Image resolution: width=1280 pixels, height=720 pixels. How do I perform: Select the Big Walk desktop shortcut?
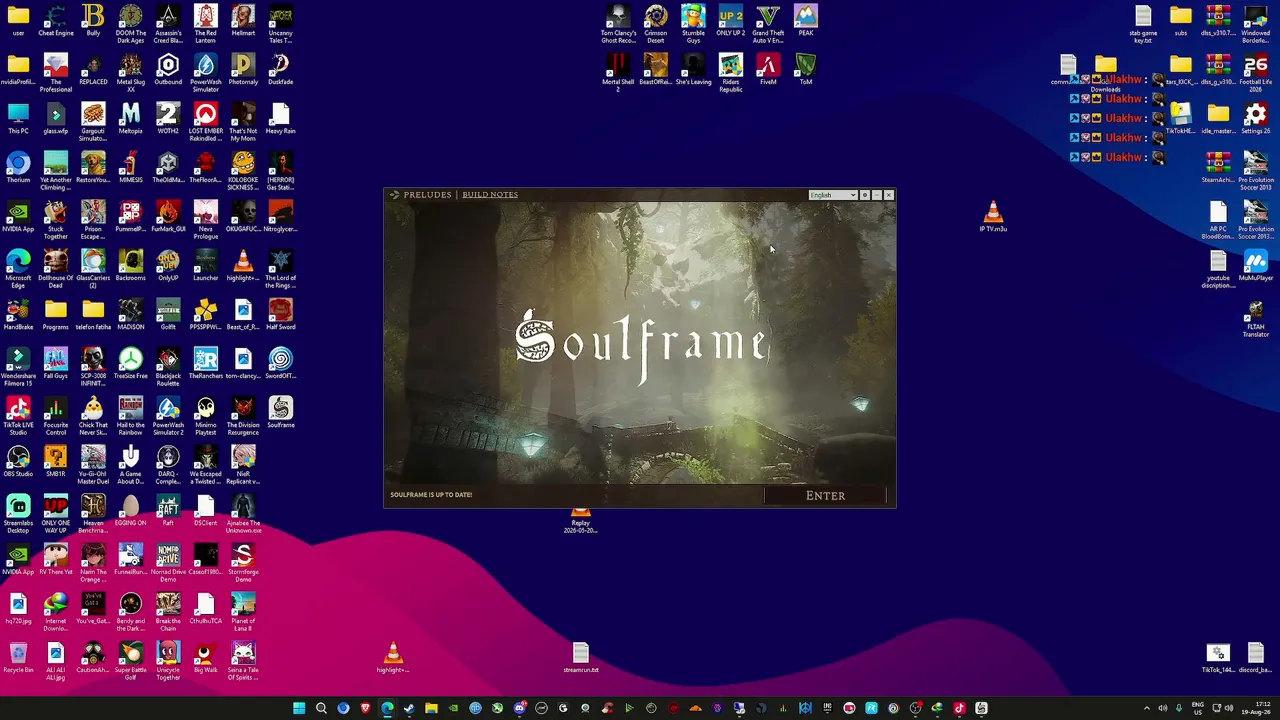pos(206,658)
